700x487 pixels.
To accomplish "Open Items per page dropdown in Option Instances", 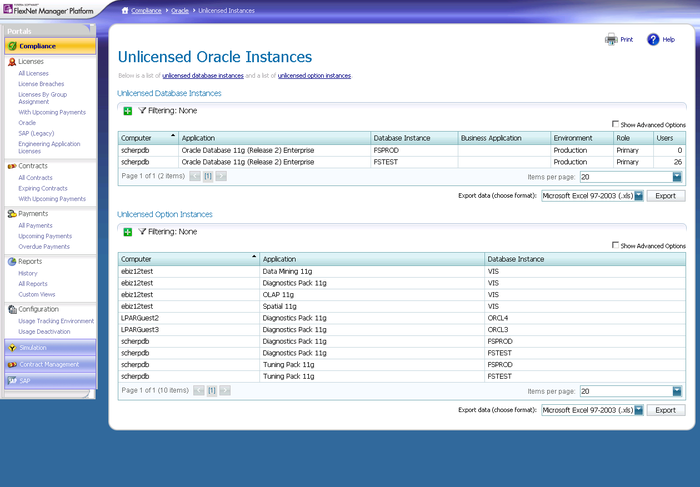I will pyautogui.click(x=677, y=391).
